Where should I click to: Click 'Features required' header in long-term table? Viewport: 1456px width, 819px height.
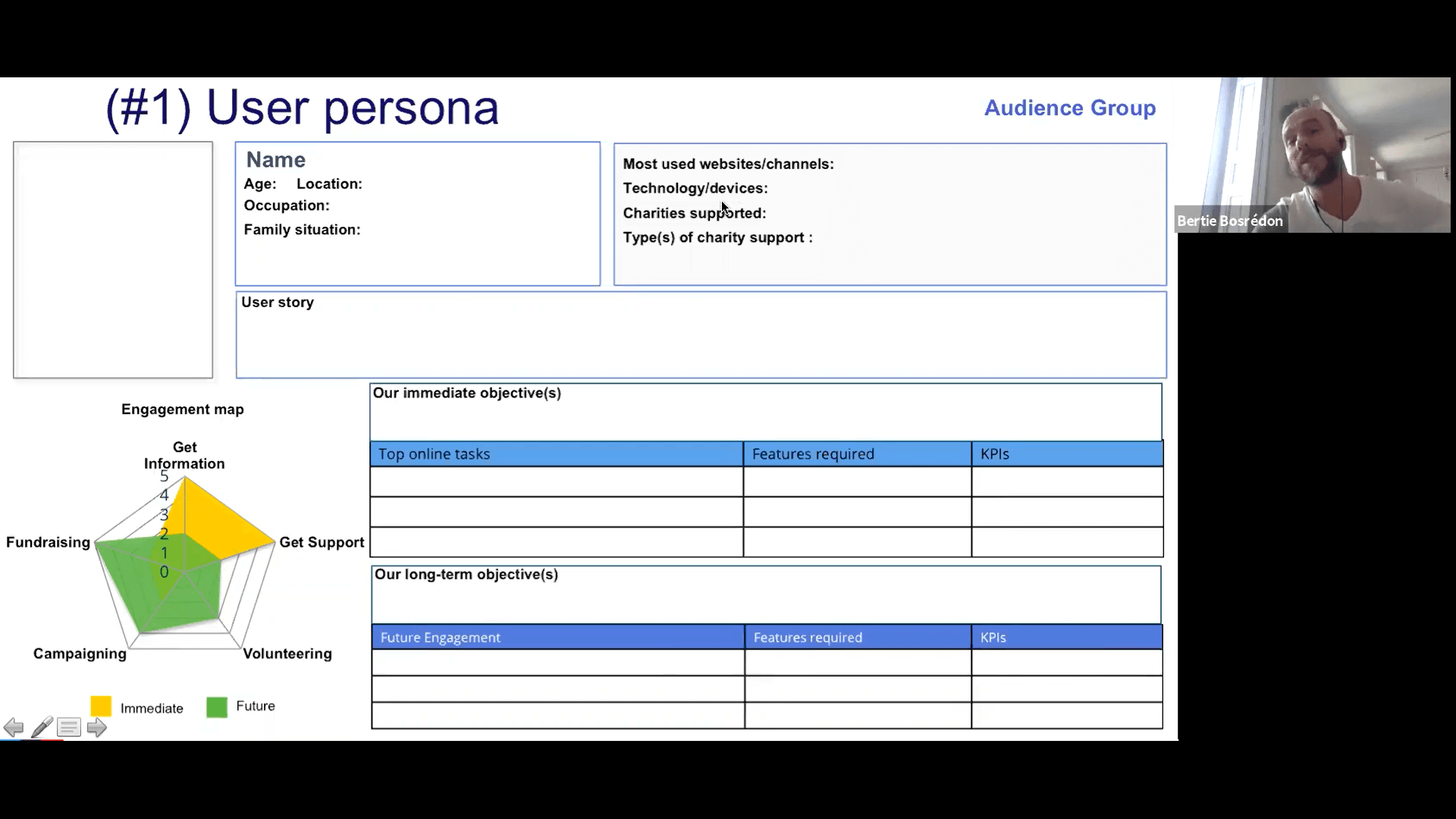pyautogui.click(x=858, y=637)
